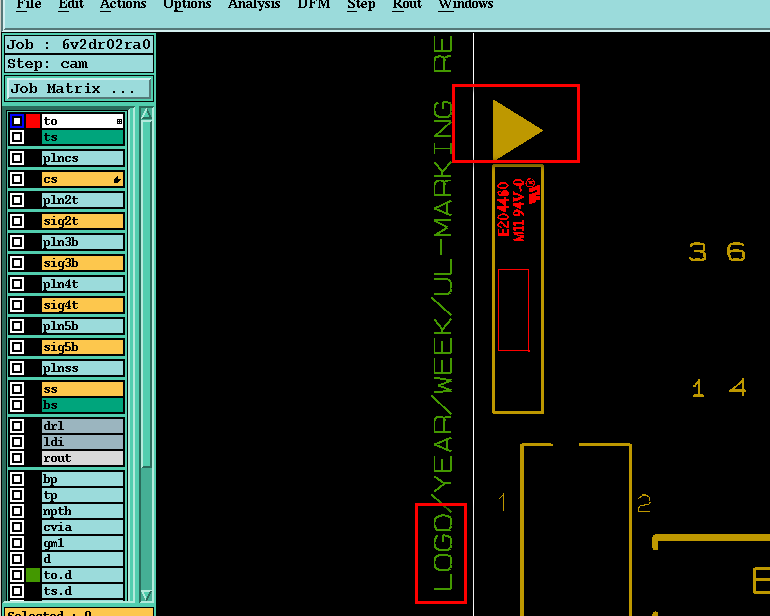
Task: Click the layer list scrollbar thumb
Action: click(146, 294)
